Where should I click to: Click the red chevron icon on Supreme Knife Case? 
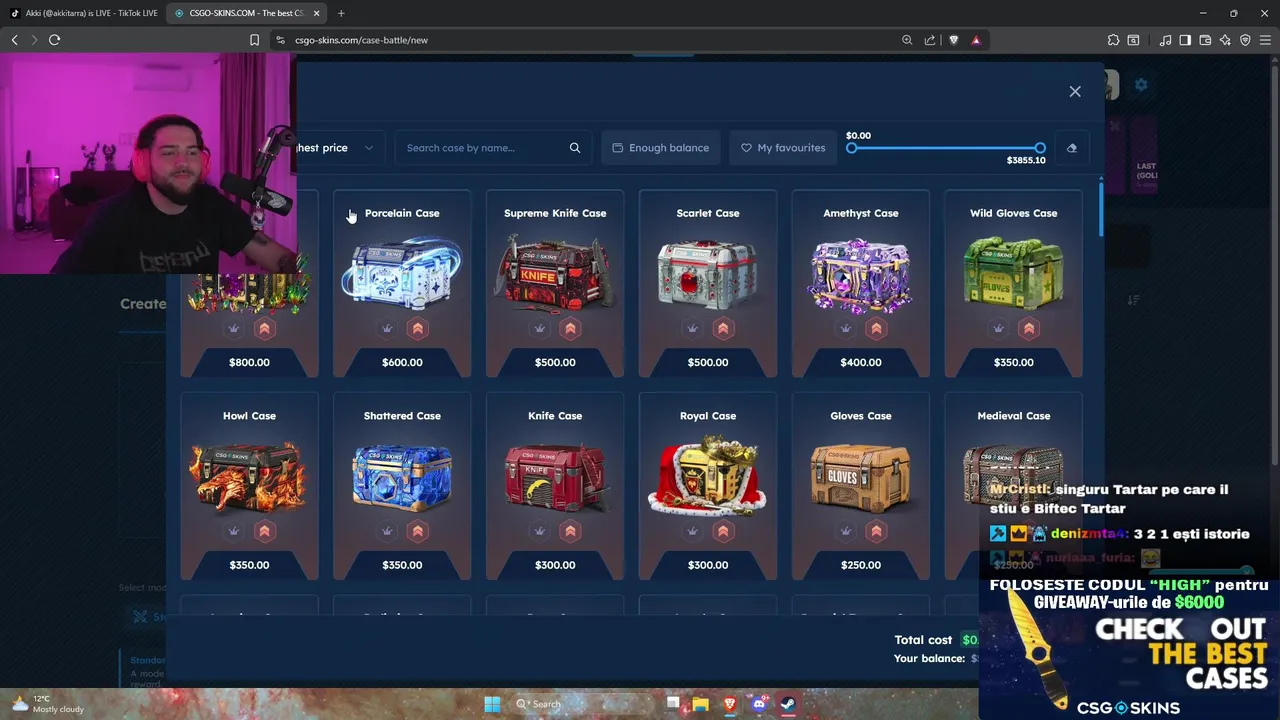click(571, 328)
